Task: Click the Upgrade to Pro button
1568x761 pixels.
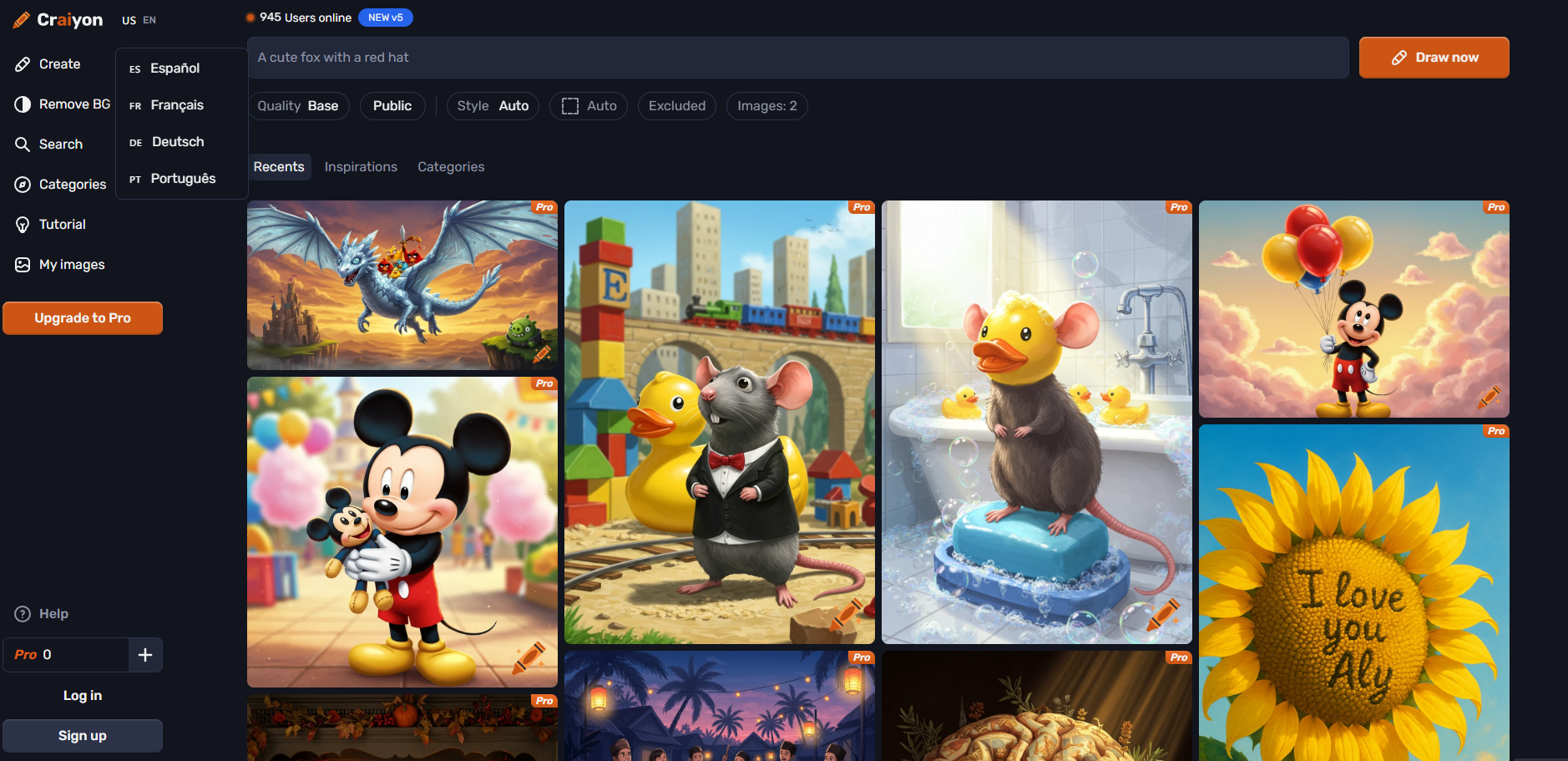Action: click(x=83, y=318)
